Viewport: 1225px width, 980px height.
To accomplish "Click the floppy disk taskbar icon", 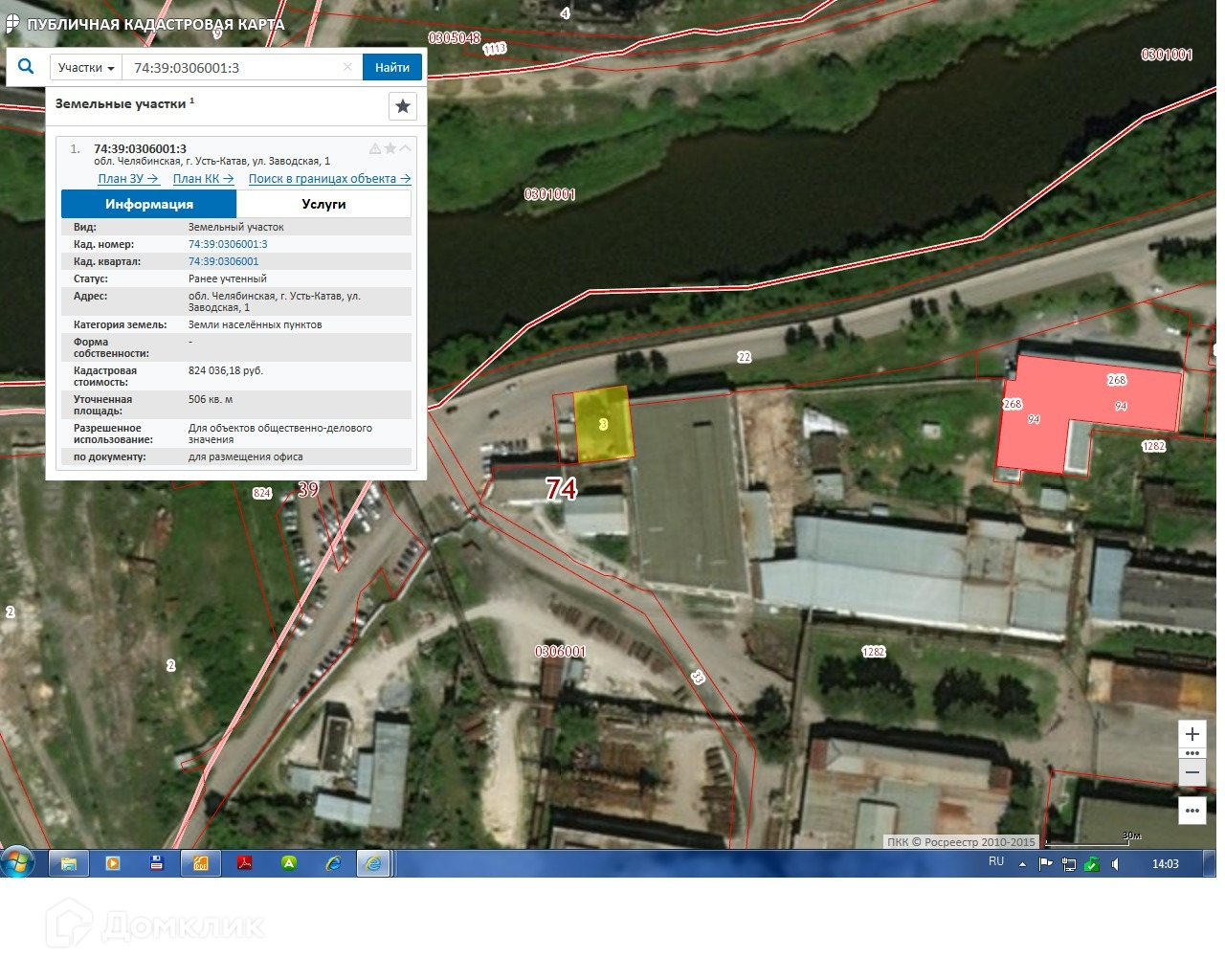I will pyautogui.click(x=157, y=863).
